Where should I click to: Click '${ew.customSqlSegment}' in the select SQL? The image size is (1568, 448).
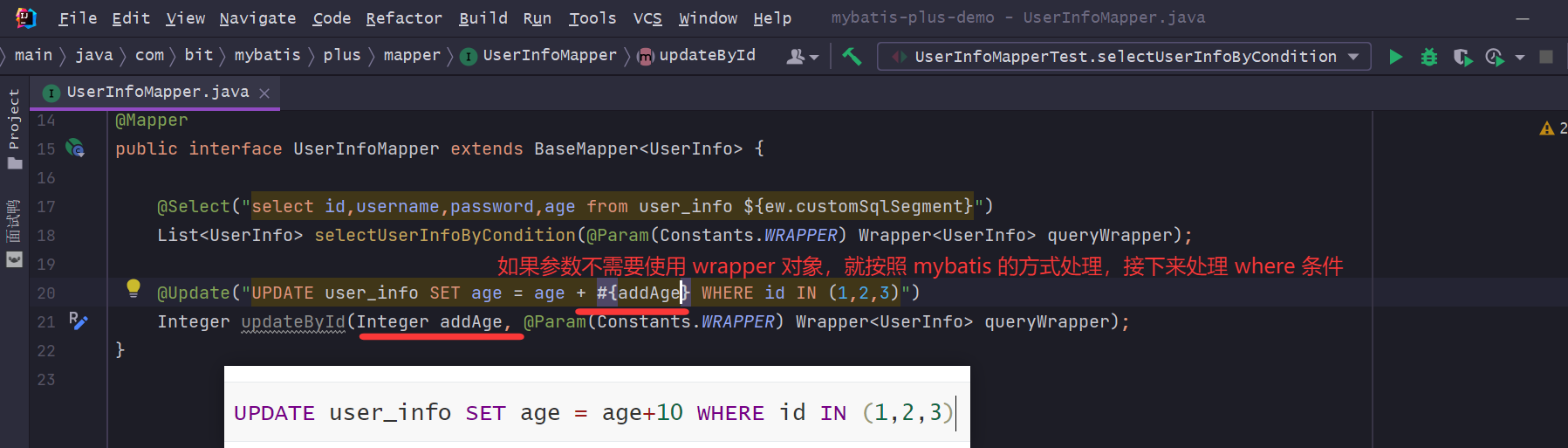[859, 206]
